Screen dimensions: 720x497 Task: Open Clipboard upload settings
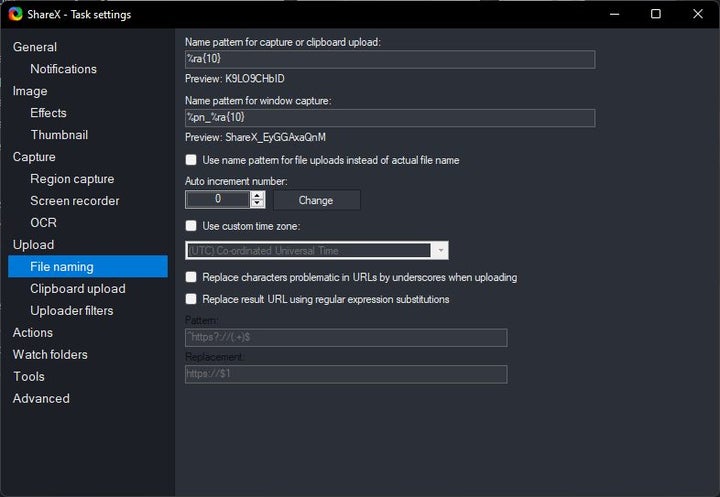pyautogui.click(x=78, y=289)
